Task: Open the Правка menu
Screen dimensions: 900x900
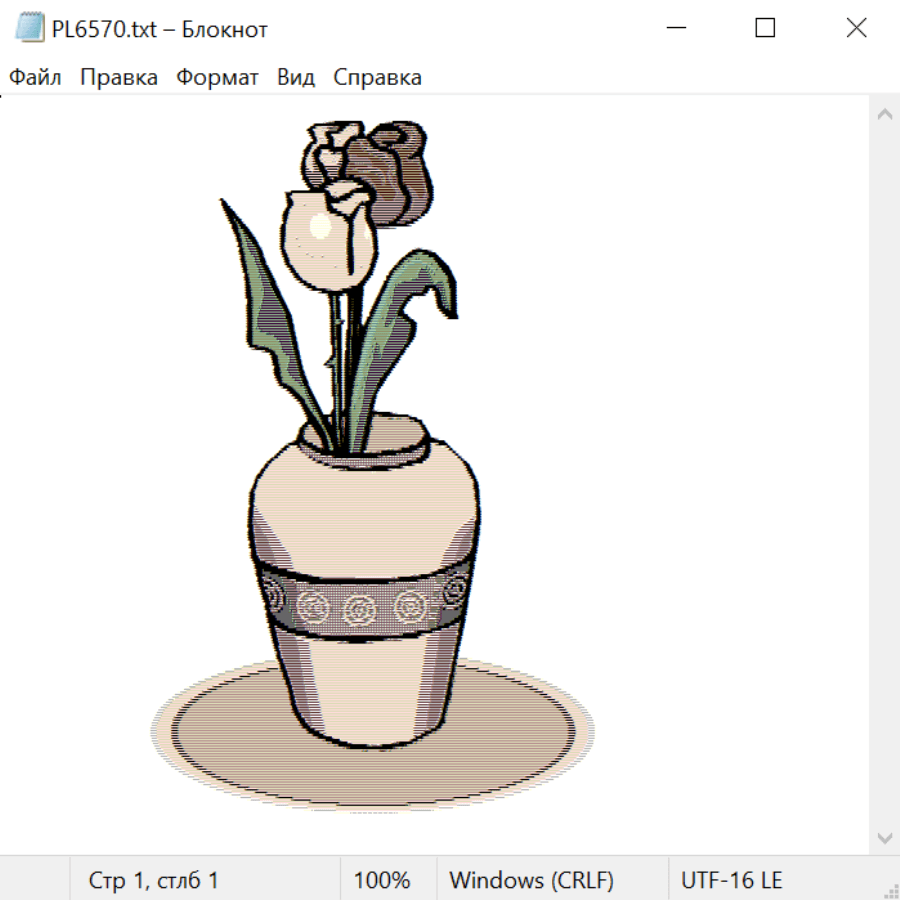Action: [x=119, y=78]
